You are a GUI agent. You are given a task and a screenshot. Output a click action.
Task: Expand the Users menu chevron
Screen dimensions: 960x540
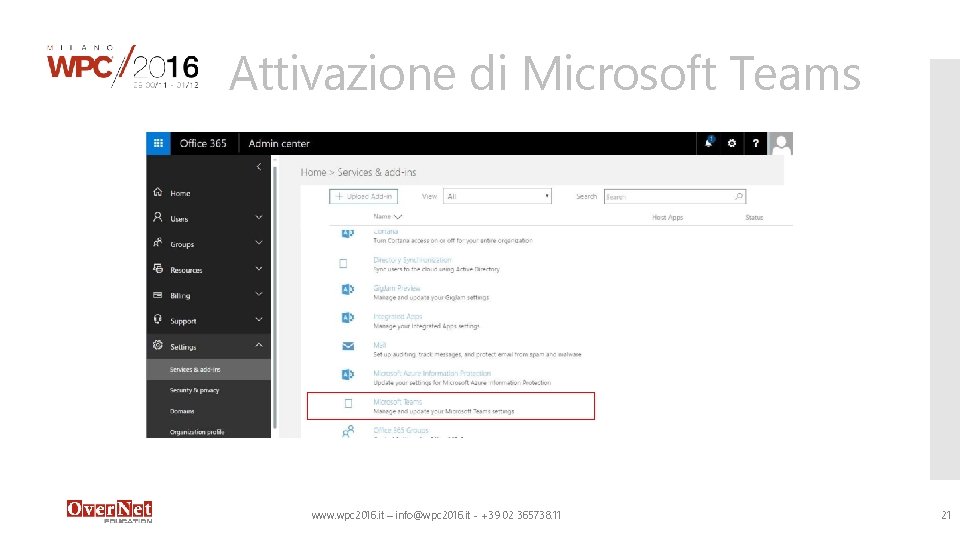pos(259,217)
